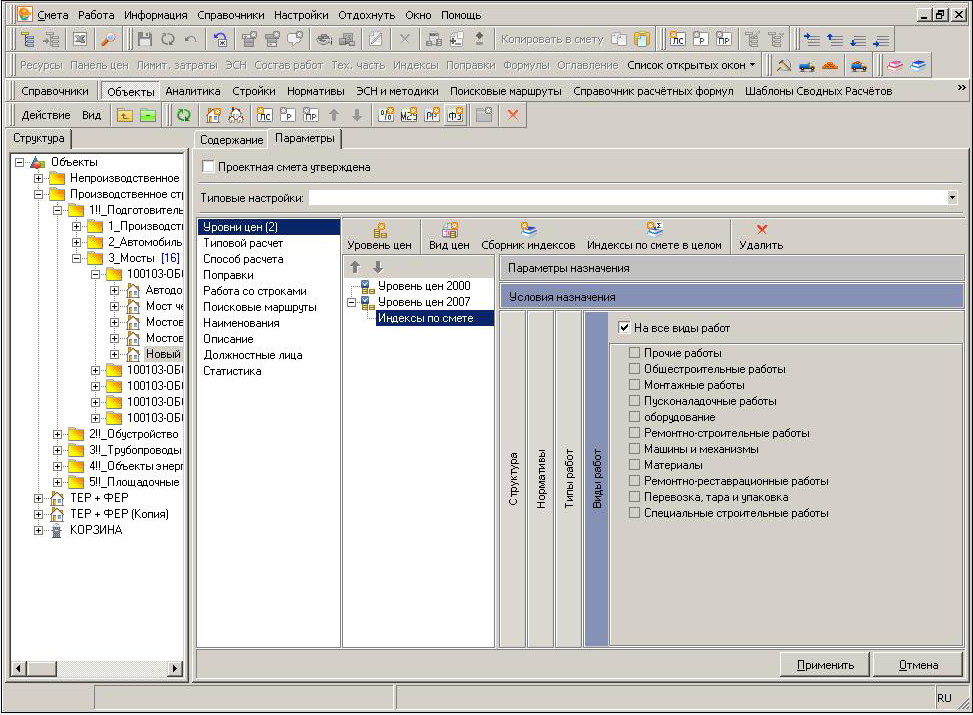Click the Вид цен toolbar button
The image size is (973, 715).
[449, 236]
